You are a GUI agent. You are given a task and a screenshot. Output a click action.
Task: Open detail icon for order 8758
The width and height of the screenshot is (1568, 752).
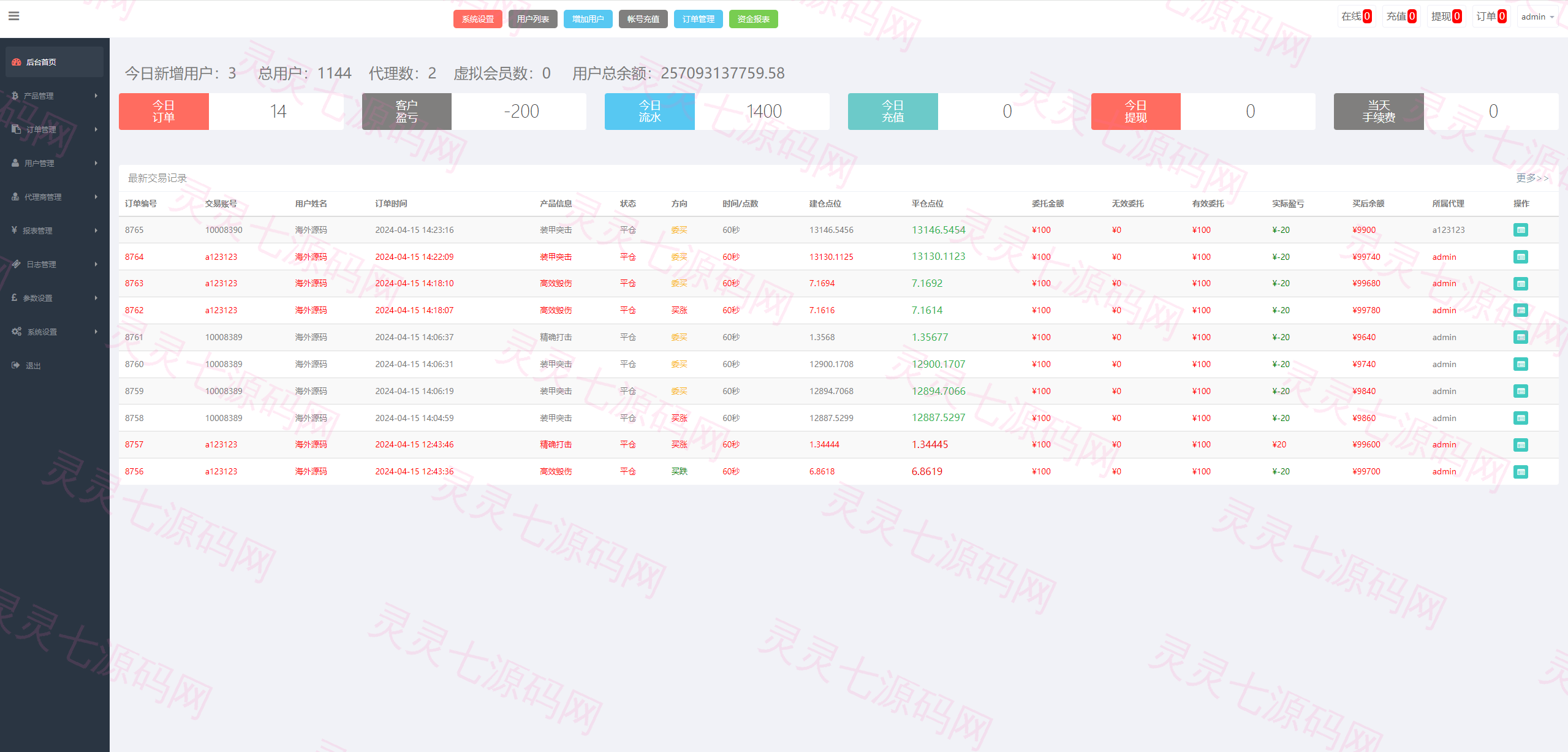pyautogui.click(x=1520, y=418)
